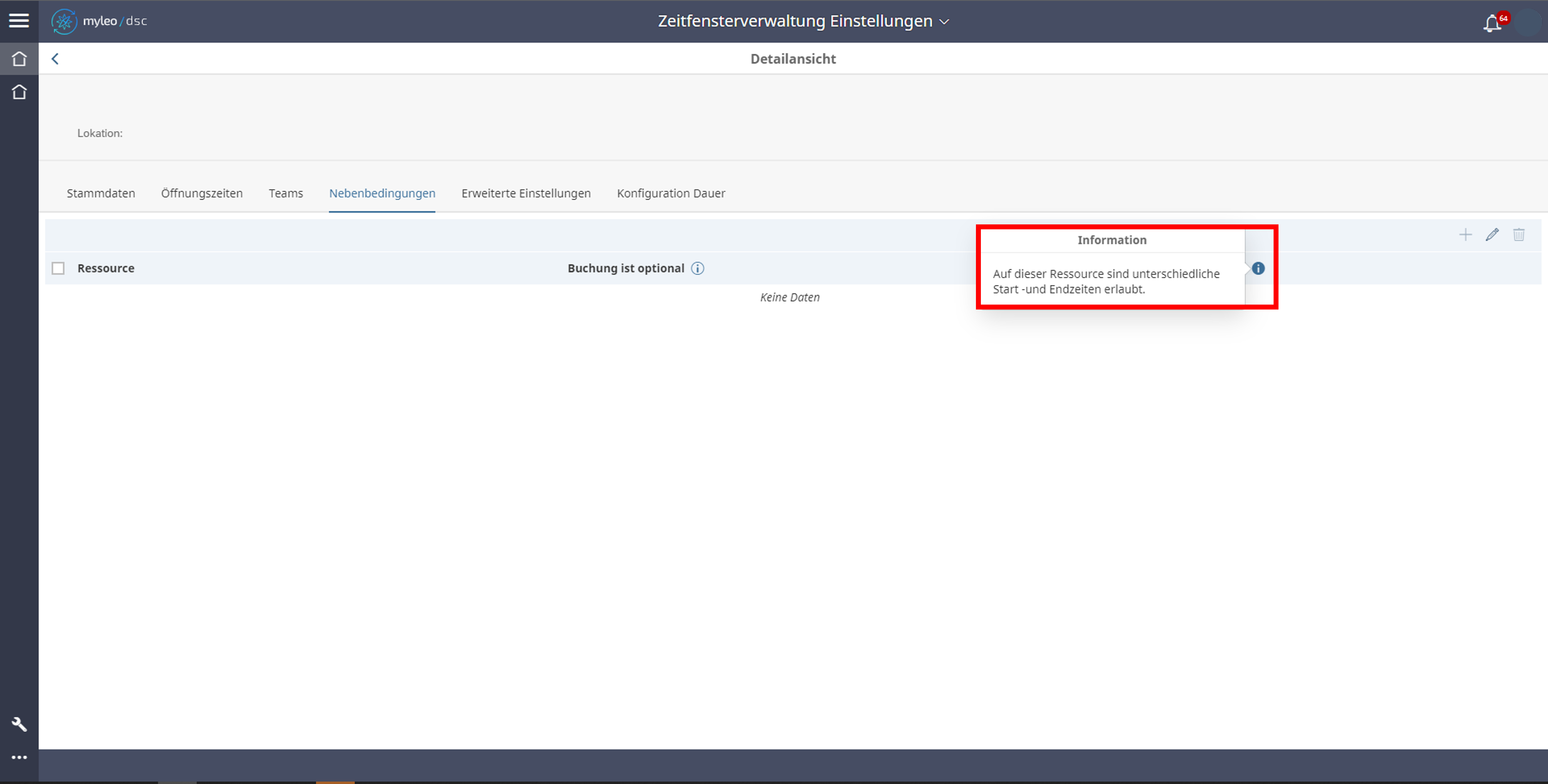Image resolution: width=1548 pixels, height=784 pixels.
Task: Click the trash delete icon
Action: pos(1518,234)
